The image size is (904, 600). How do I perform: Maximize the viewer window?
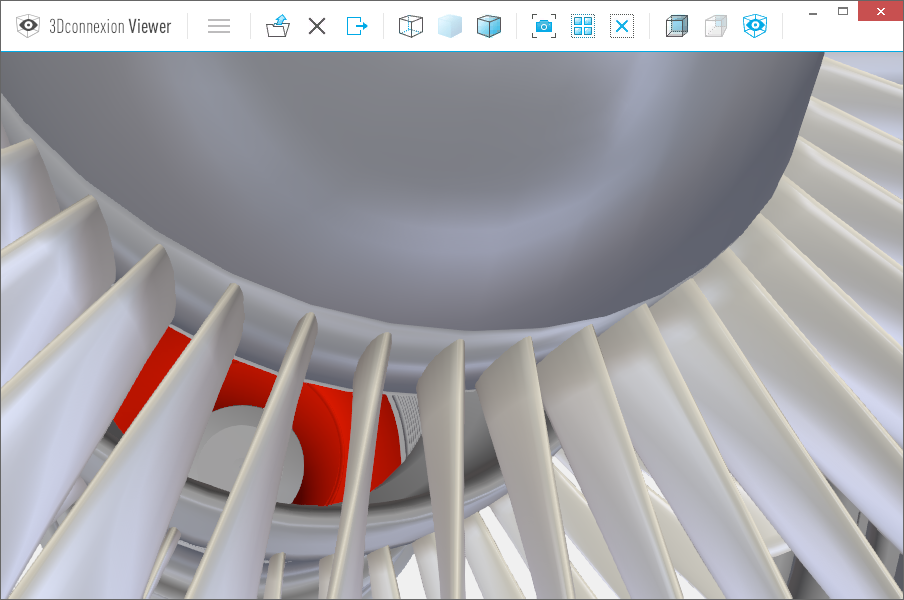coord(843,11)
